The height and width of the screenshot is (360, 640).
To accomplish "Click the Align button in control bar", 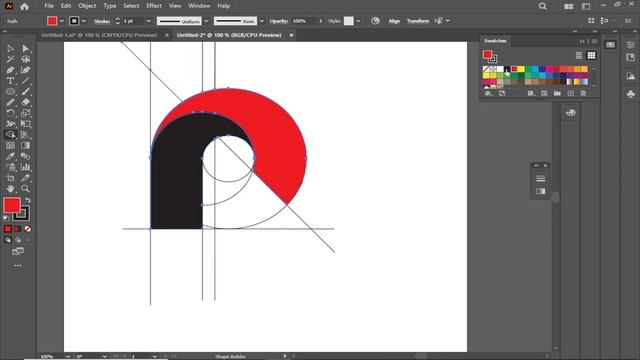I will pyautogui.click(x=394, y=21).
